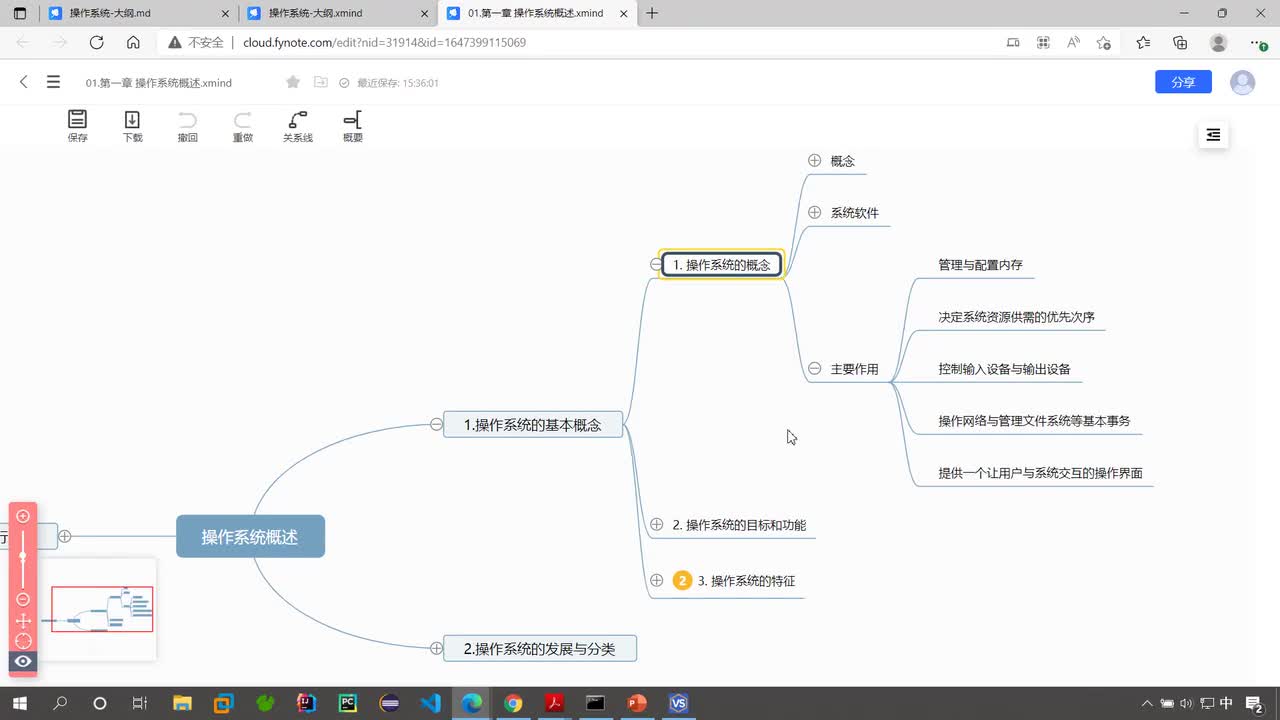Viewport: 1280px width, 720px height.
Task: Open PowerPoint from the taskbar
Action: coord(636,703)
